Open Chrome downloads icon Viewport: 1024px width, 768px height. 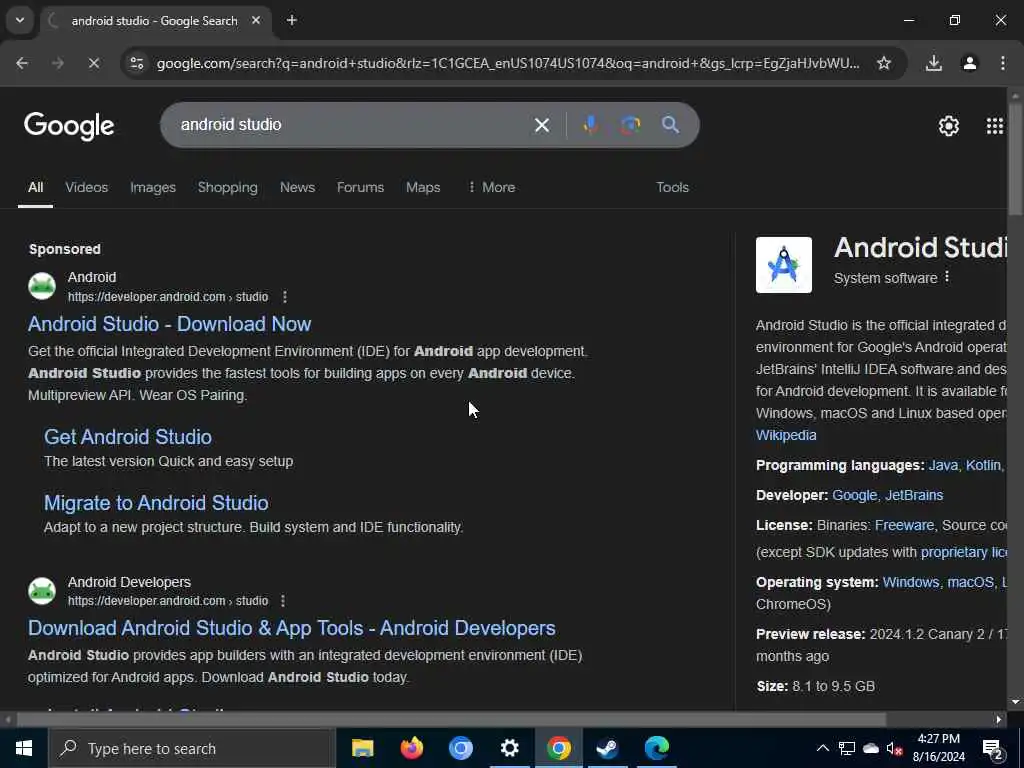[933, 63]
